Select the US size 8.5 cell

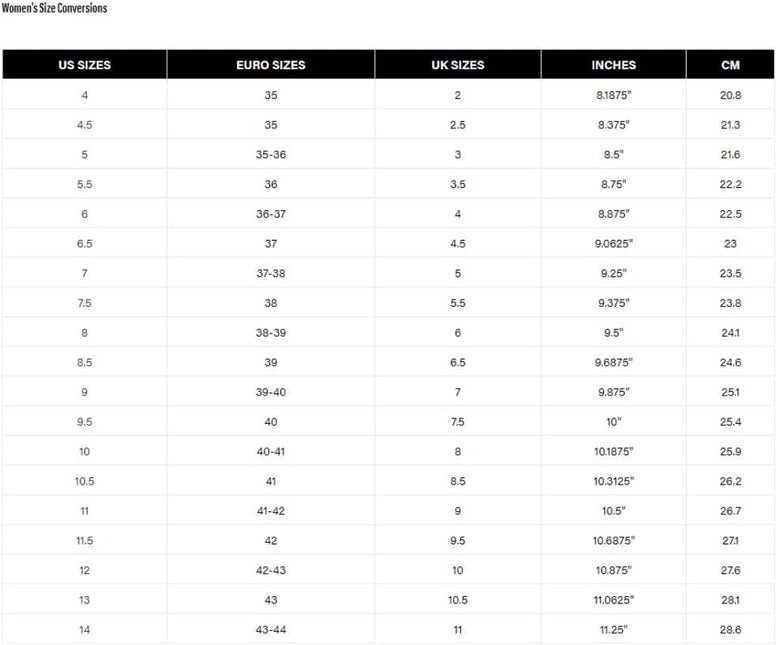pyautogui.click(x=85, y=362)
